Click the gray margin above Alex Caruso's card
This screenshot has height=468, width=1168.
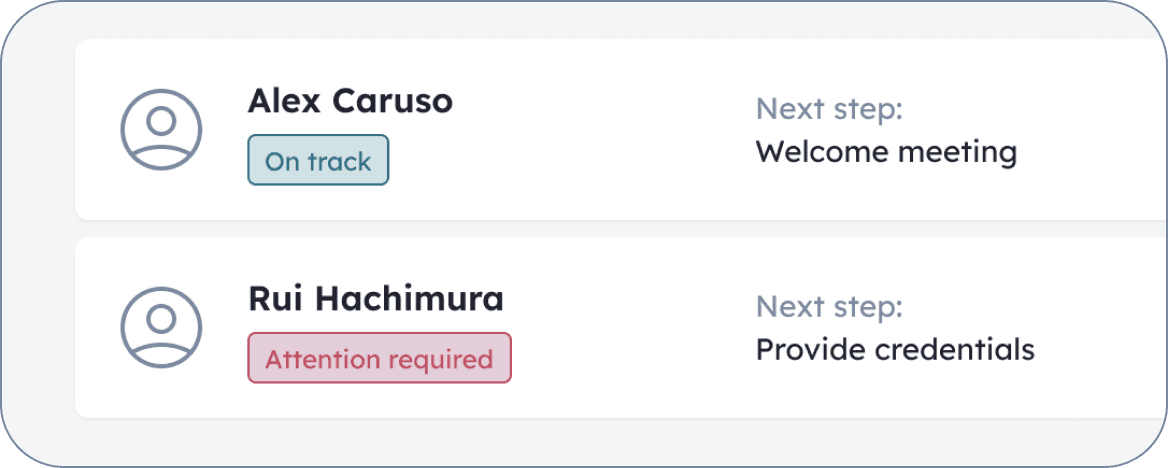click(600, 22)
